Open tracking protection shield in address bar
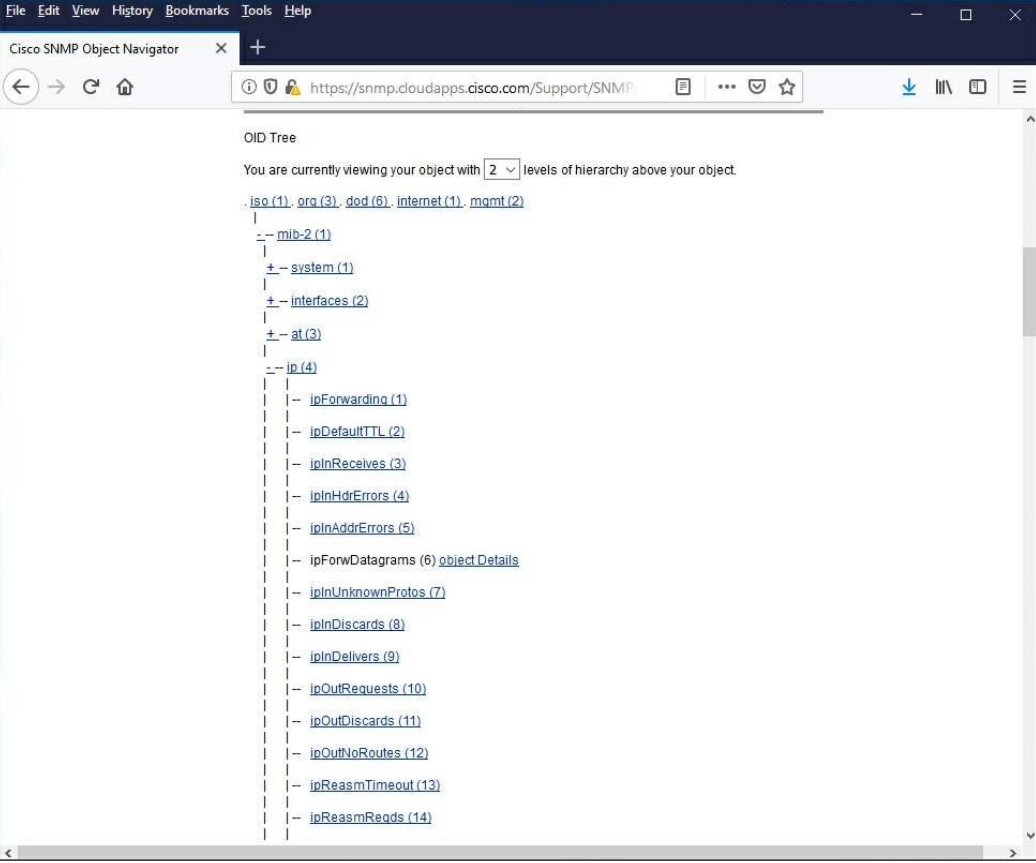The width and height of the screenshot is (1036, 863). 270,87
